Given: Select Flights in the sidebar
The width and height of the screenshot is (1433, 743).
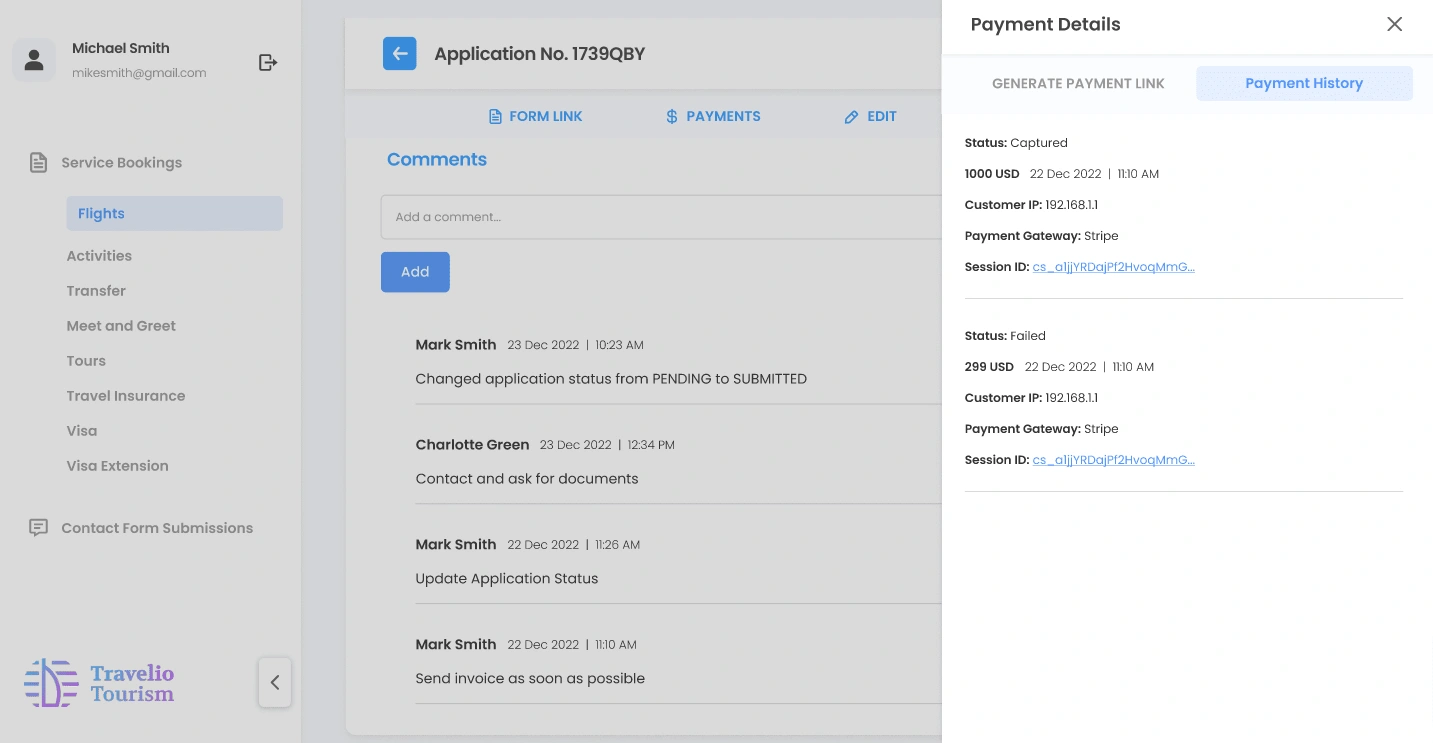Looking at the screenshot, I should pos(175,214).
